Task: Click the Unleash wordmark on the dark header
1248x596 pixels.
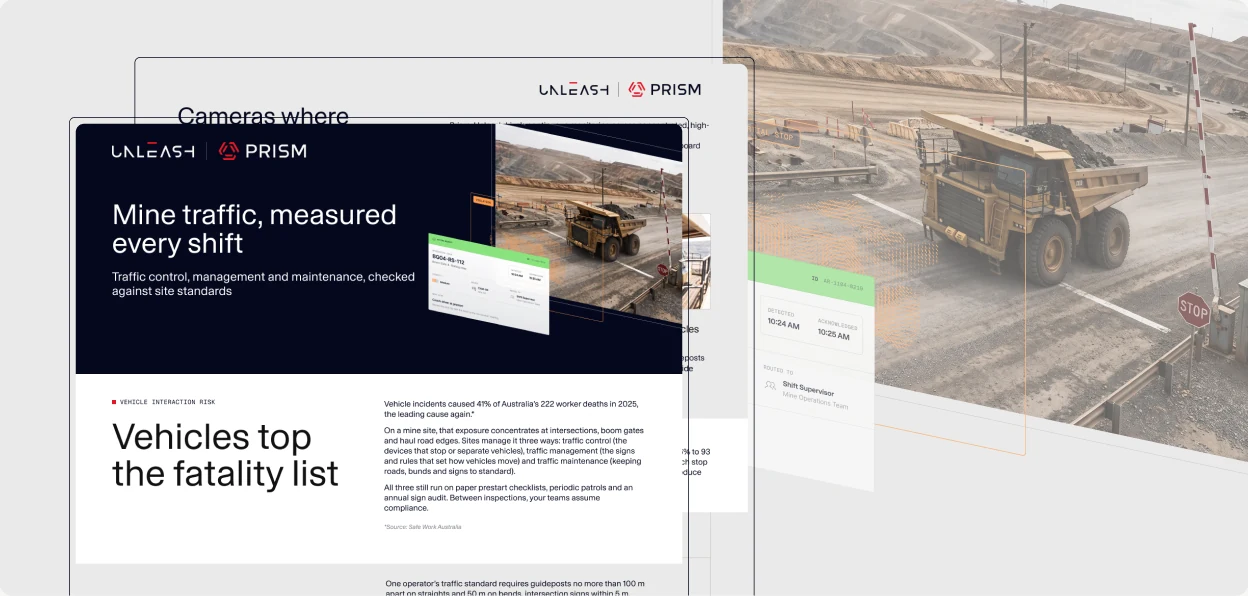Action: coord(153,151)
